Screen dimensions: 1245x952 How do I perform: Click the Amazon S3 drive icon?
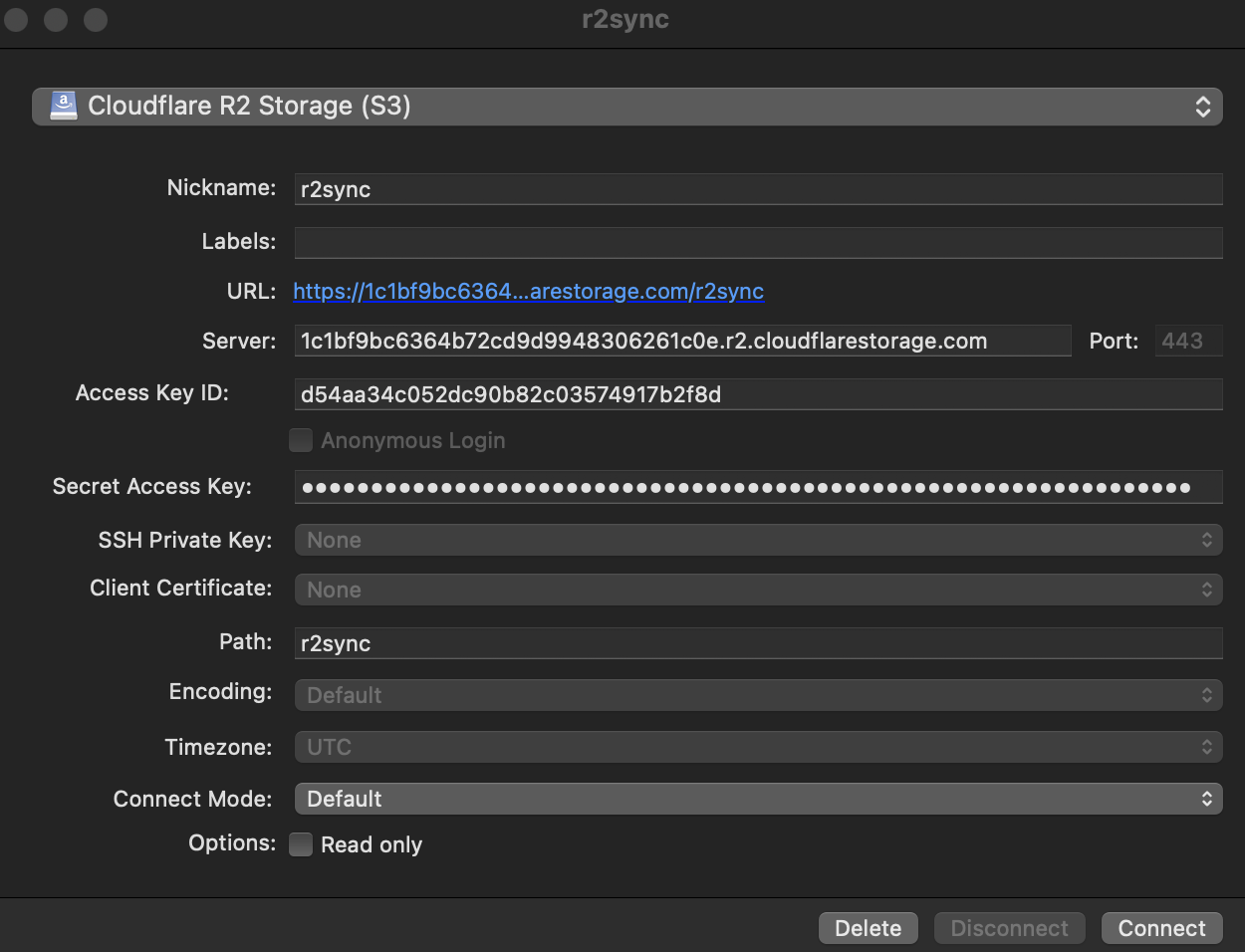64,106
